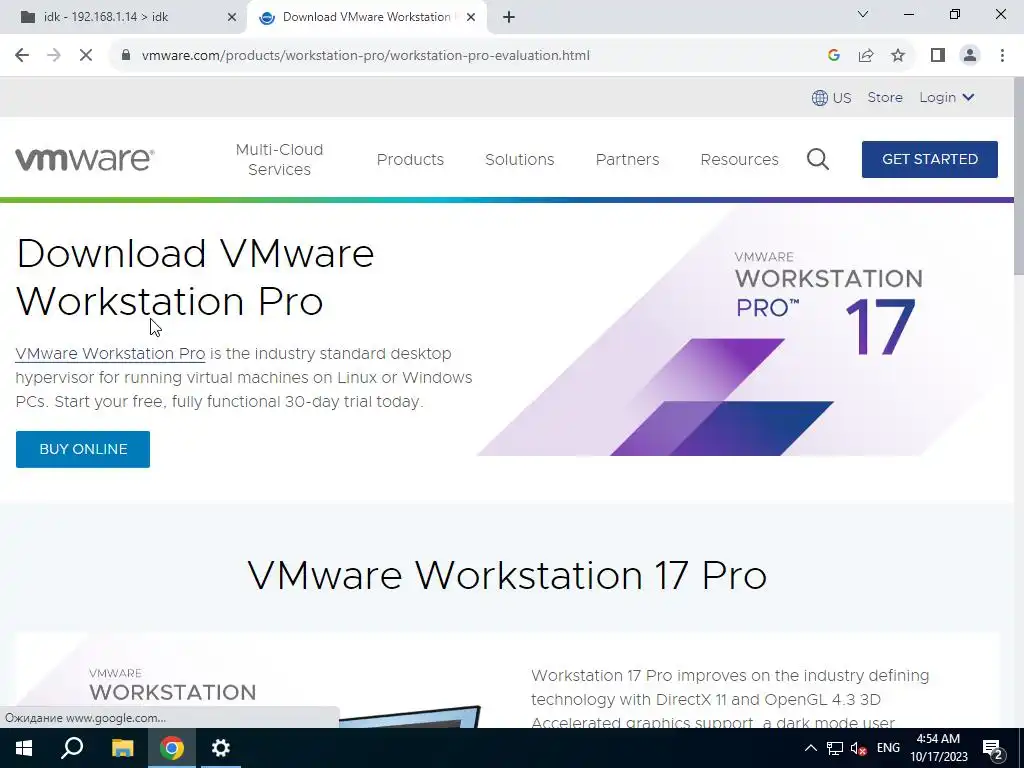1024x768 pixels.
Task: Open the Products menu
Action: [410, 159]
